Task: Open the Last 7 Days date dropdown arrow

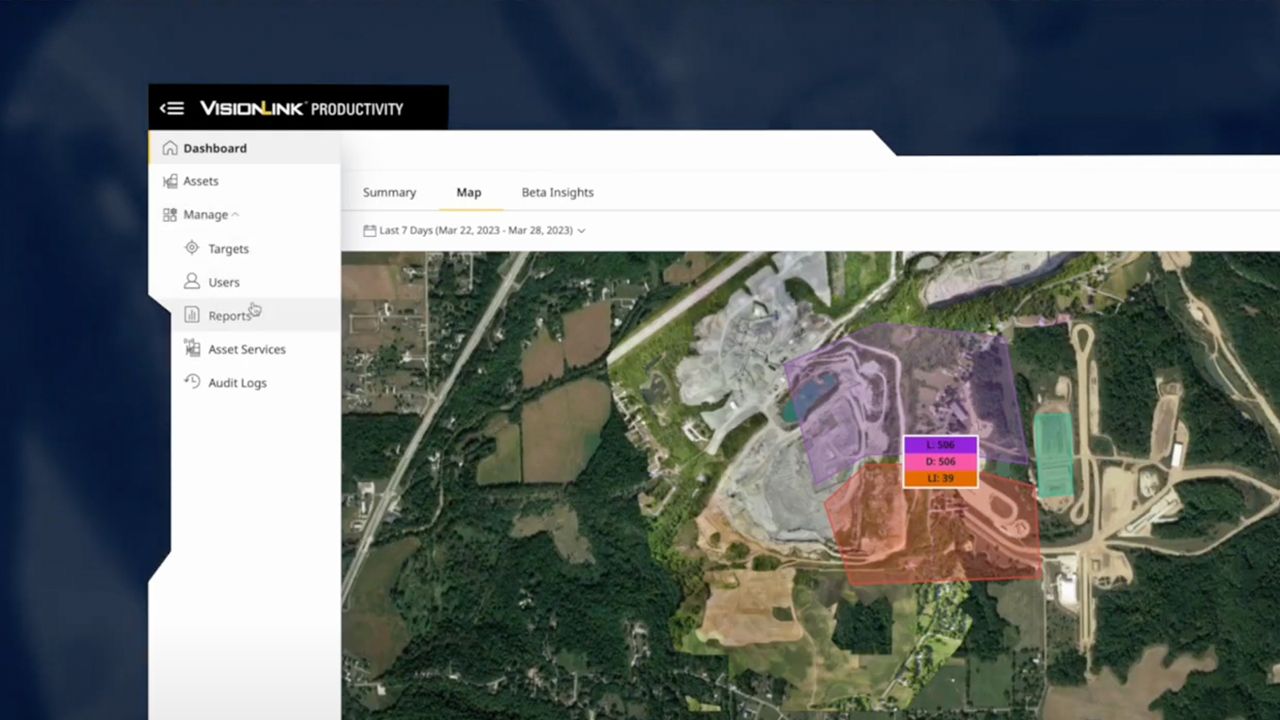Action: [x=582, y=231]
